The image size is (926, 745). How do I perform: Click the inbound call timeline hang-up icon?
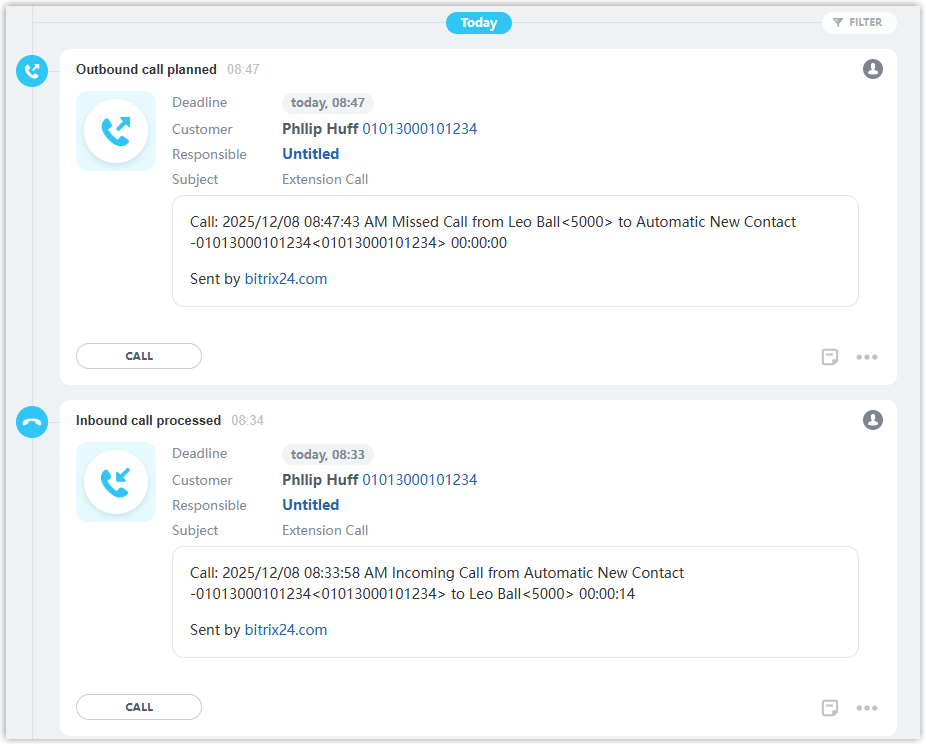(x=32, y=422)
